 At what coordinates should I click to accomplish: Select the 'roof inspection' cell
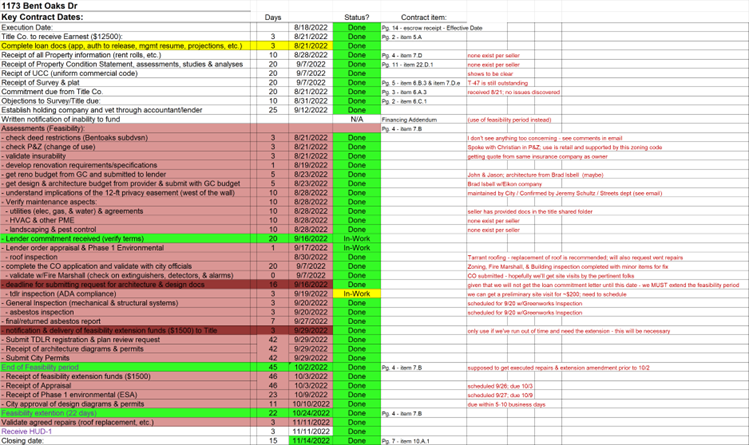pyautogui.click(x=125, y=257)
